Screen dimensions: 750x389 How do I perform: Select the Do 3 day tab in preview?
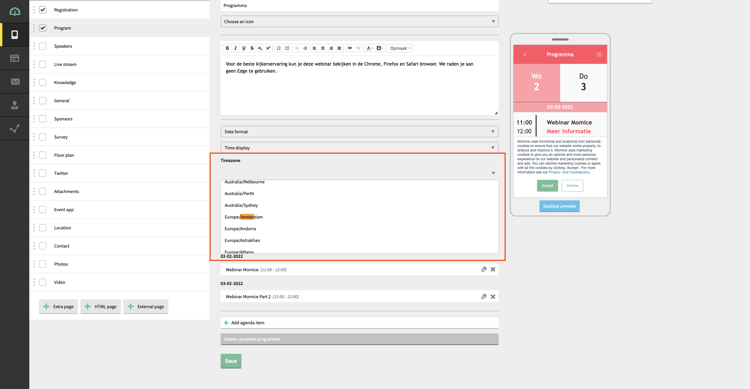point(583,82)
